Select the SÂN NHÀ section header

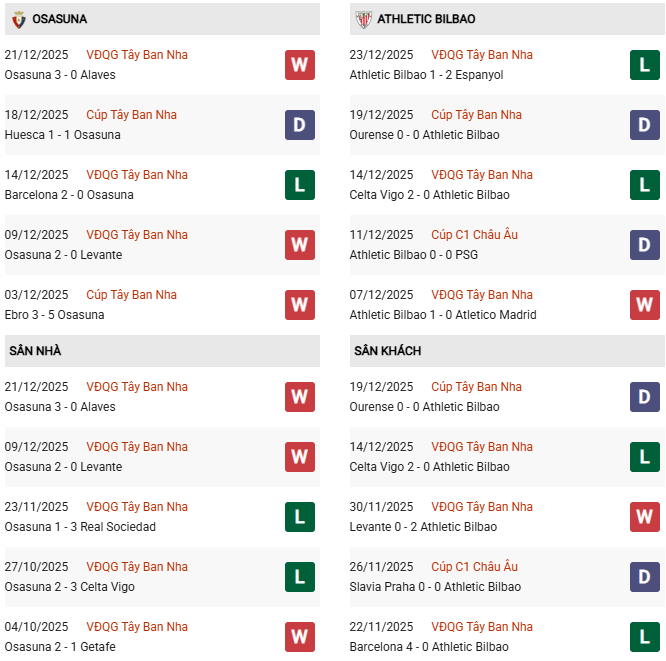pos(35,351)
